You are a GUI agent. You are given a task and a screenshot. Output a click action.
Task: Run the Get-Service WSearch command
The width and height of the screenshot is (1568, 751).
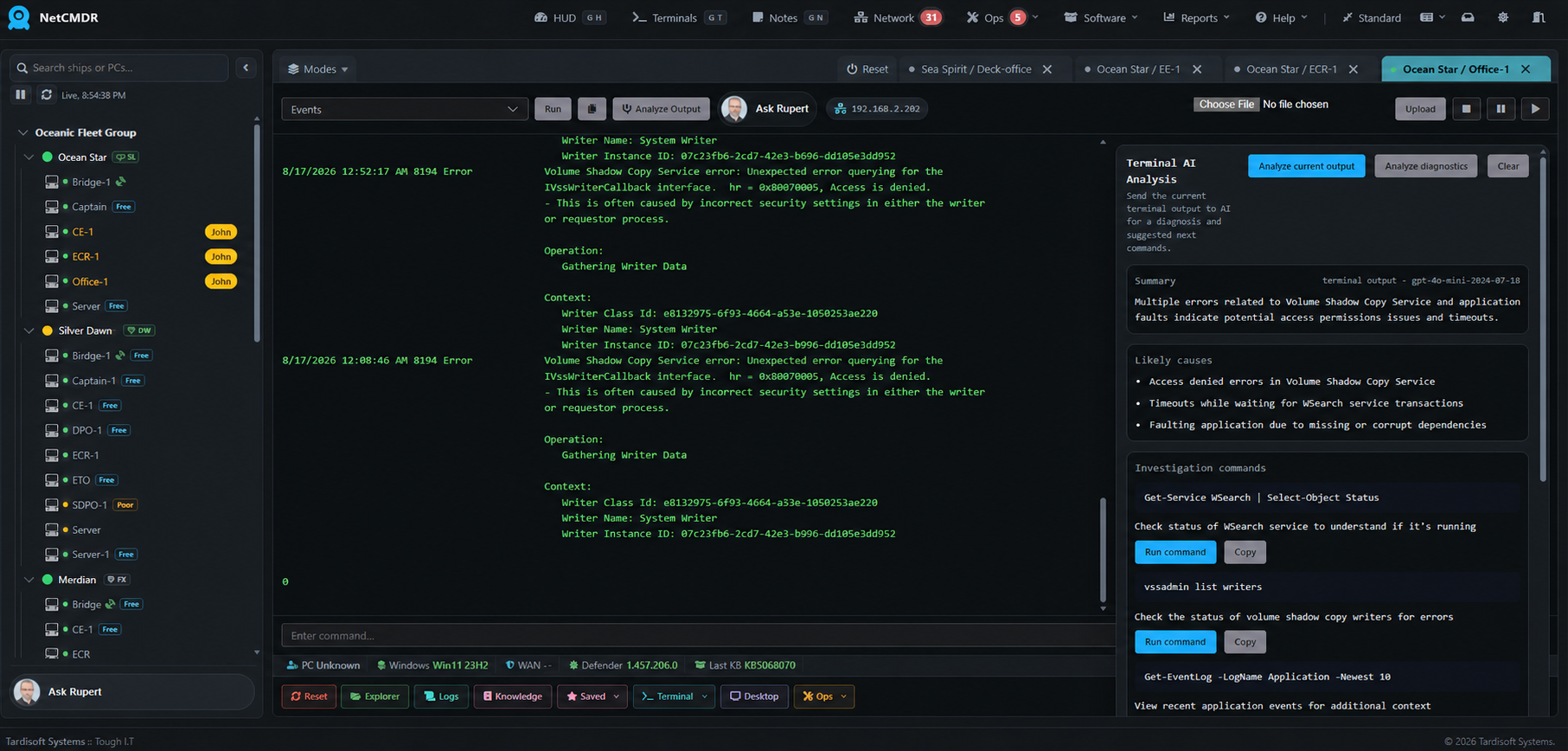pyautogui.click(x=1174, y=552)
